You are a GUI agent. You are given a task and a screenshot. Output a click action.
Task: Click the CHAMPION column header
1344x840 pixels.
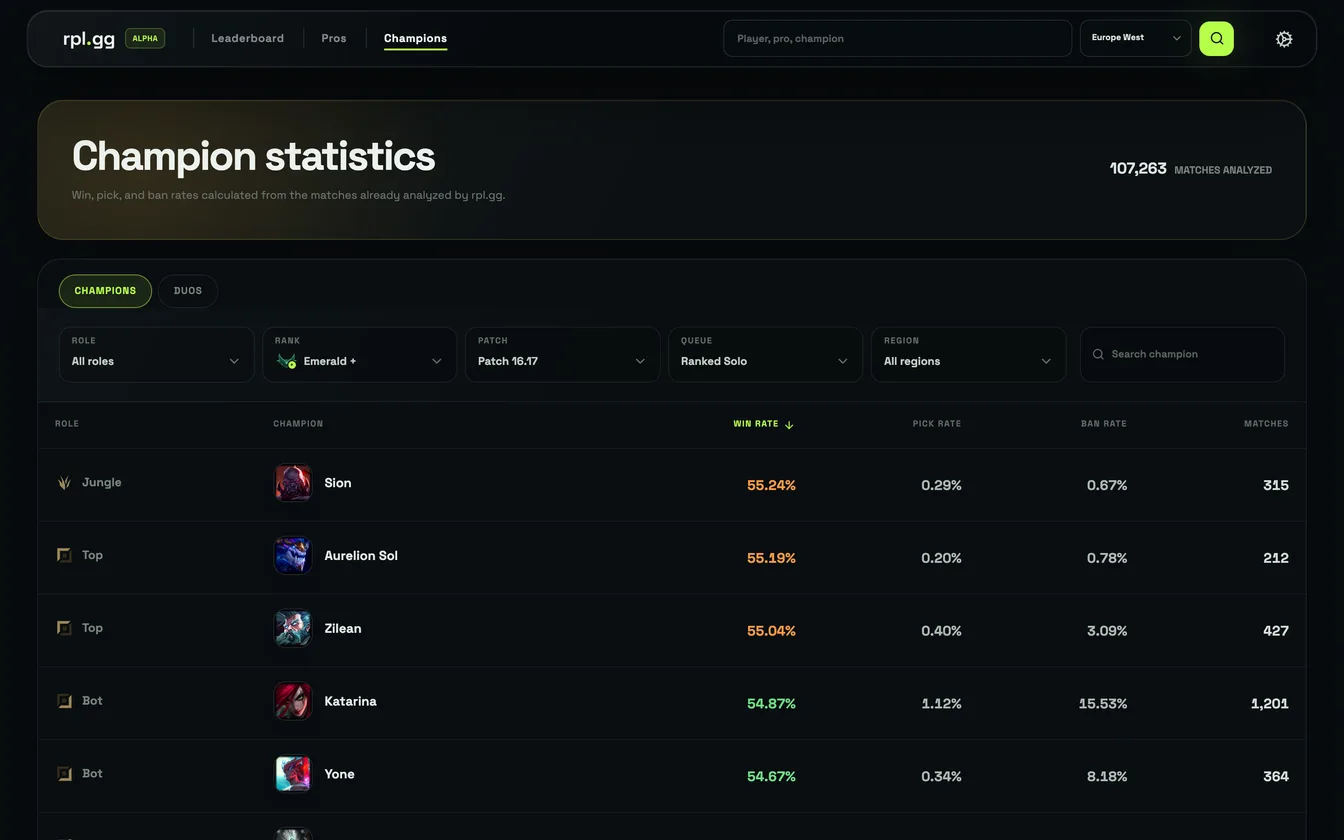[298, 424]
